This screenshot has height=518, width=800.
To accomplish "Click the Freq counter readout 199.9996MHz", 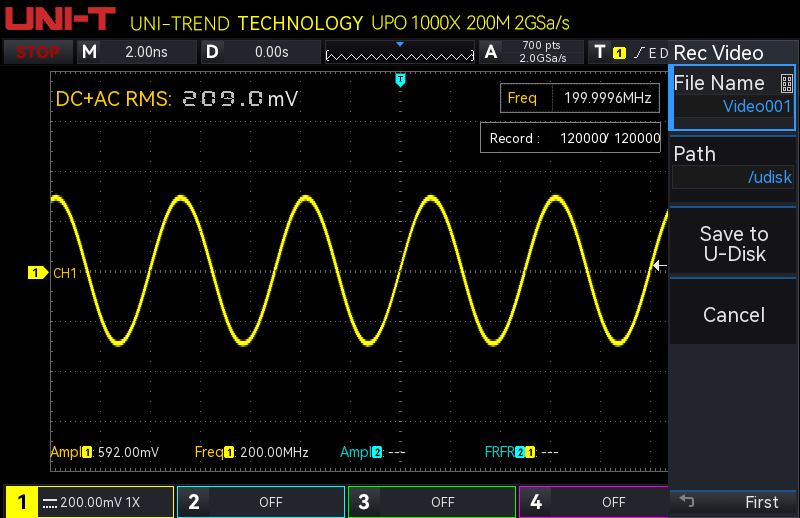I will point(580,98).
